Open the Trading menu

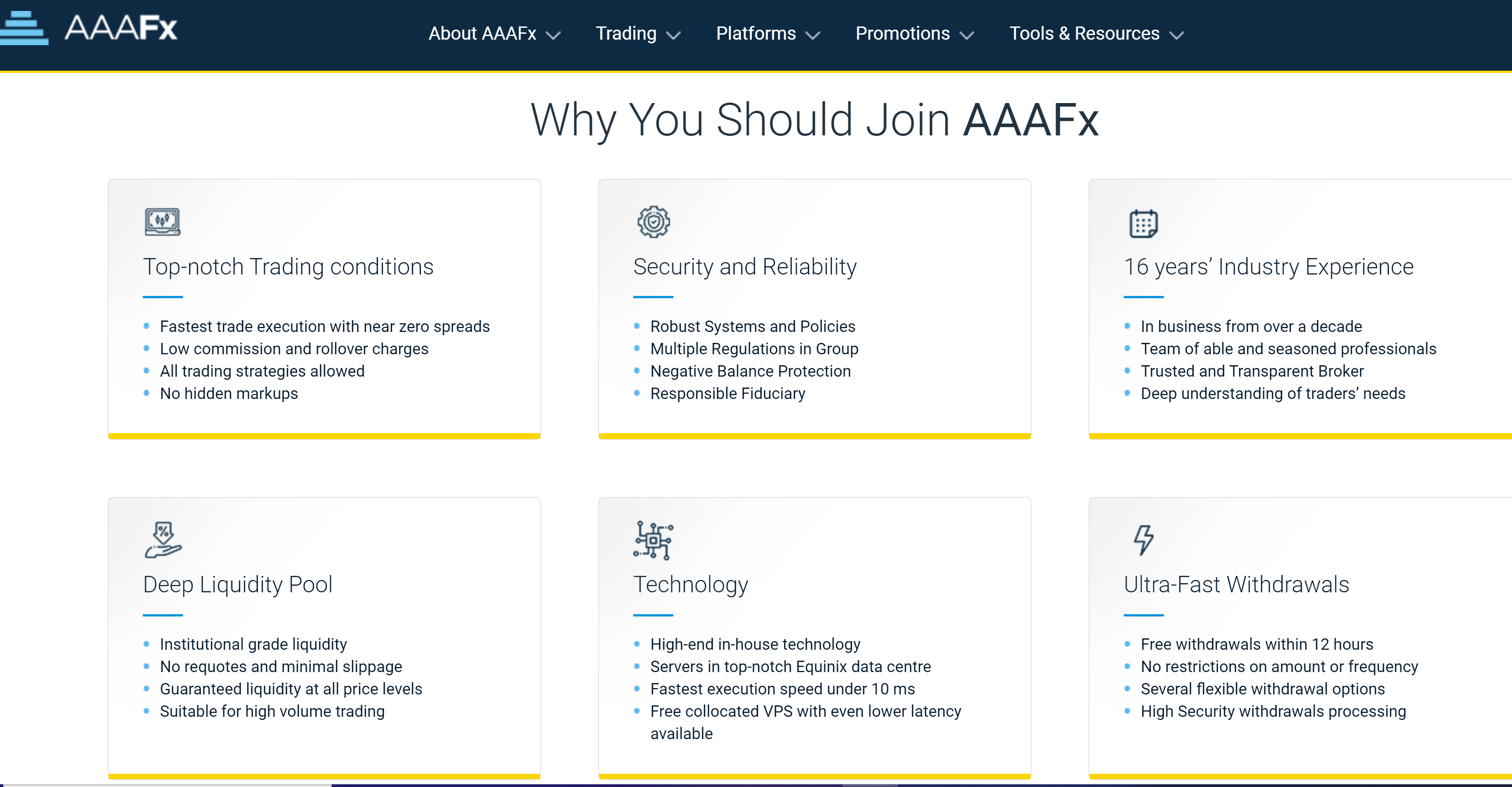click(626, 33)
